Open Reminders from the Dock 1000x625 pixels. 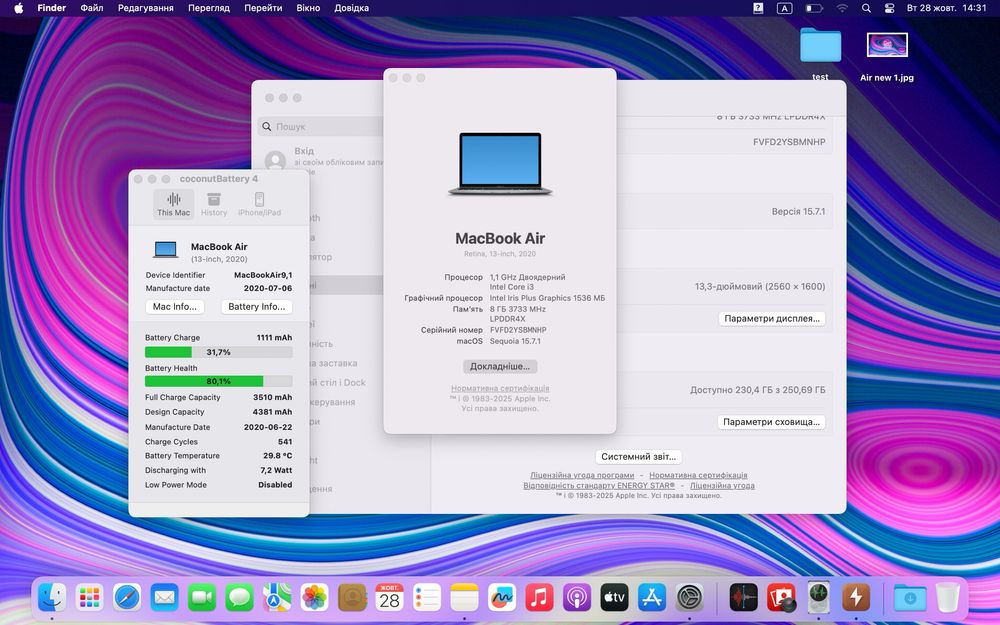coord(427,598)
